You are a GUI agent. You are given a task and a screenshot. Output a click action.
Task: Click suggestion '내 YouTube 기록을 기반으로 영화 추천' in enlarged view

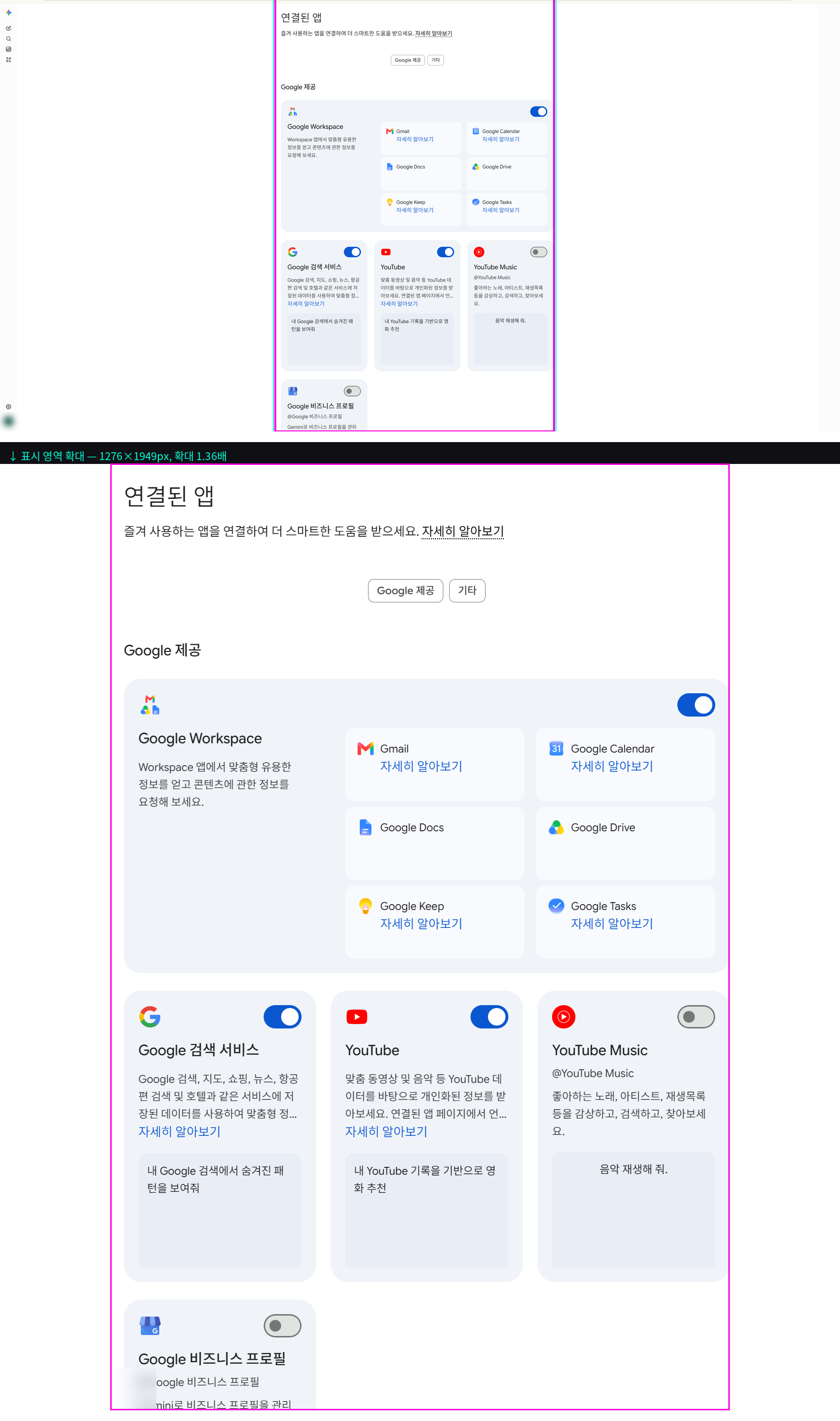click(x=426, y=1210)
